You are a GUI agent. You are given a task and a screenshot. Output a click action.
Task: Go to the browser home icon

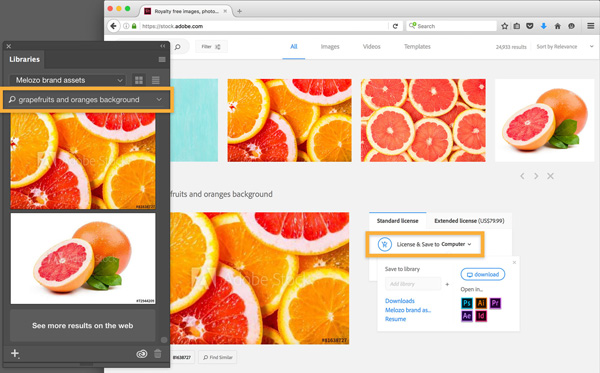[558, 26]
